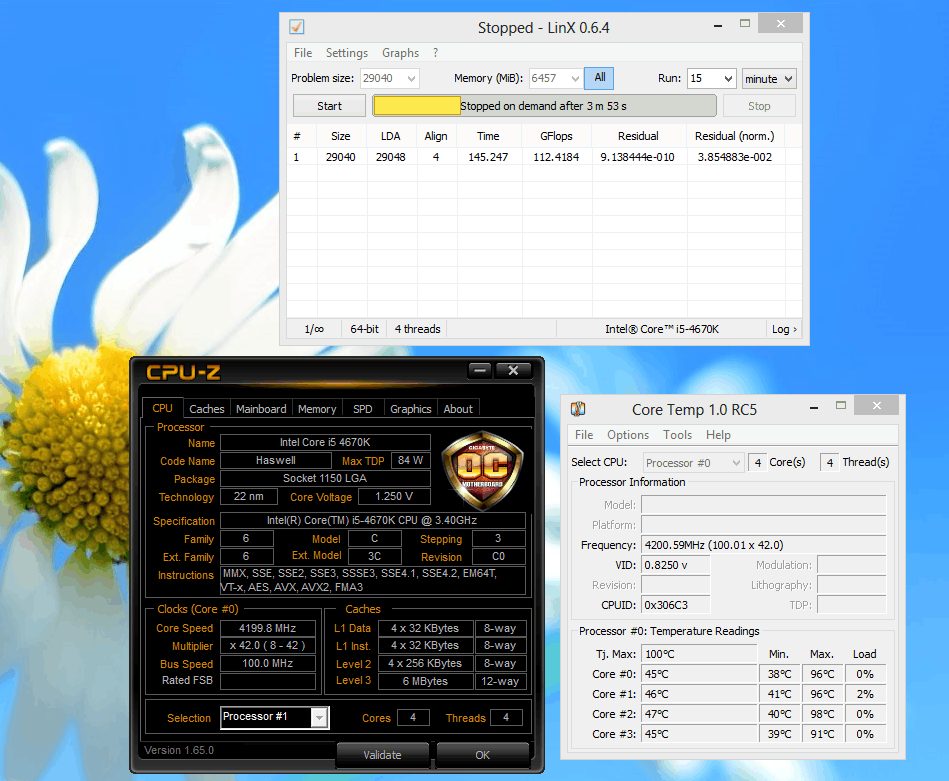Click the 64-bit status bar entry in LinX
This screenshot has height=781, width=949.
click(x=364, y=329)
